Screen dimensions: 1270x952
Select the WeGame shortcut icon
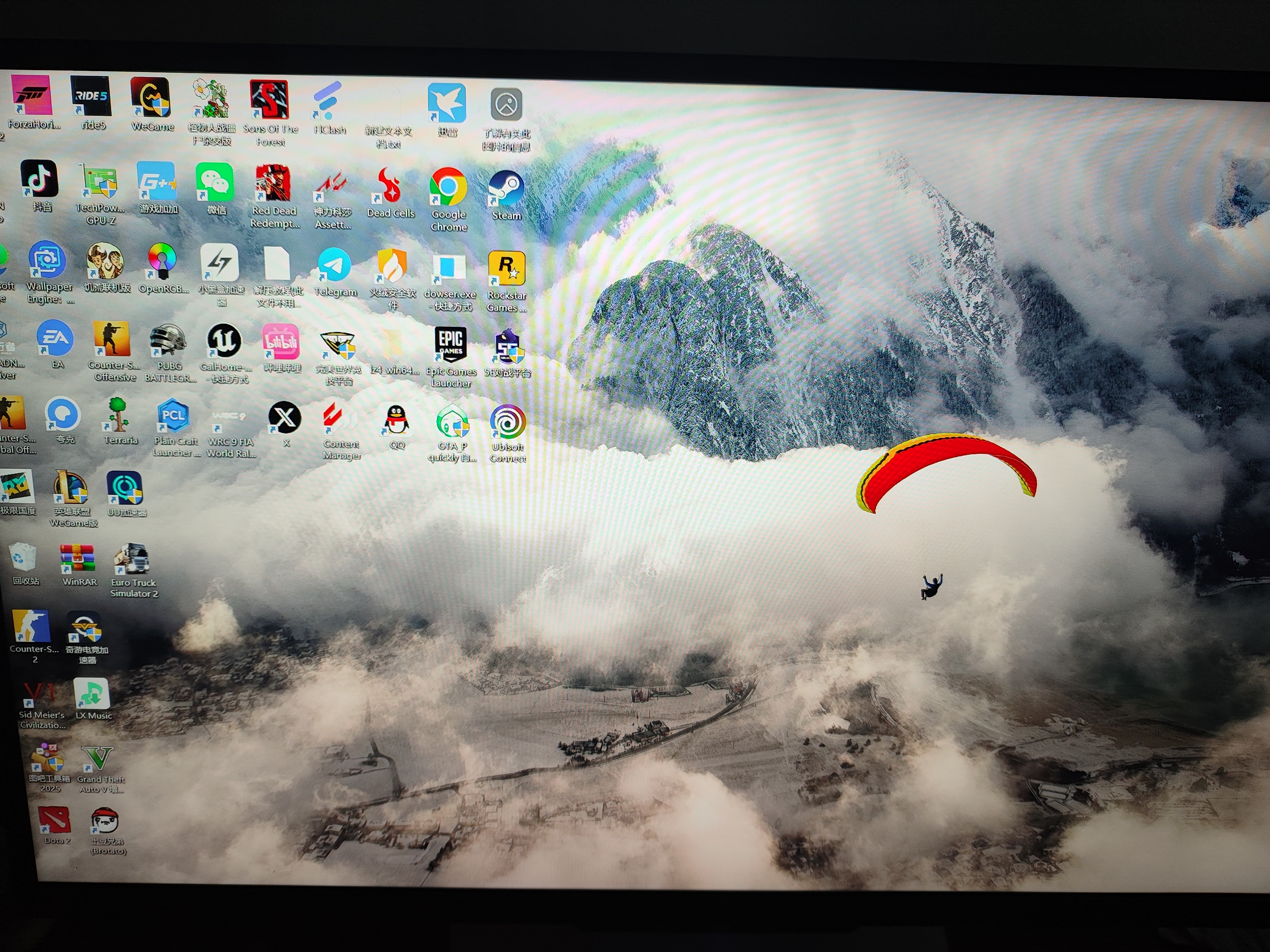(150, 97)
